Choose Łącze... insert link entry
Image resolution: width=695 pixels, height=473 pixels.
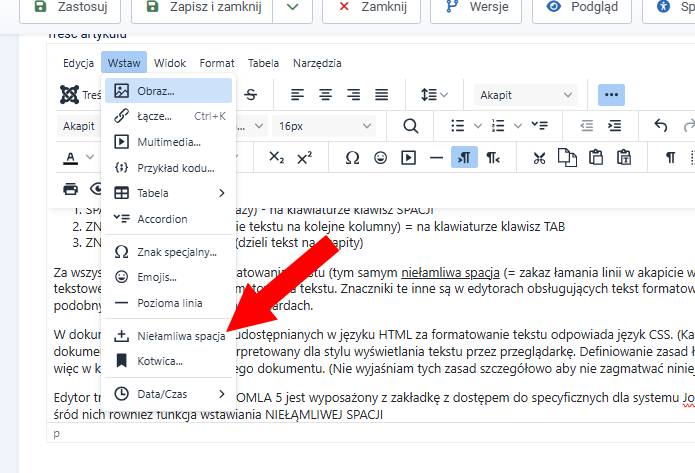coord(168,116)
